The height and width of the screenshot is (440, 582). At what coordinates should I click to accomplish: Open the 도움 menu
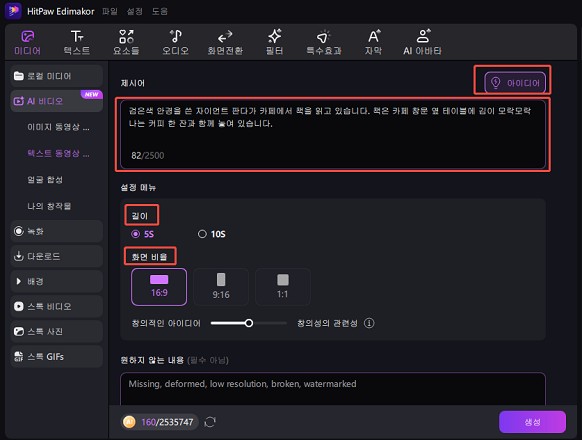coord(160,11)
